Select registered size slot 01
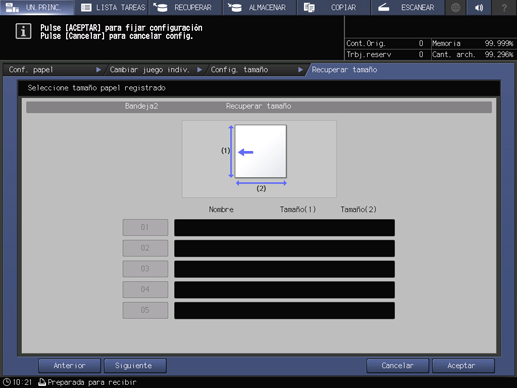 coord(145,227)
